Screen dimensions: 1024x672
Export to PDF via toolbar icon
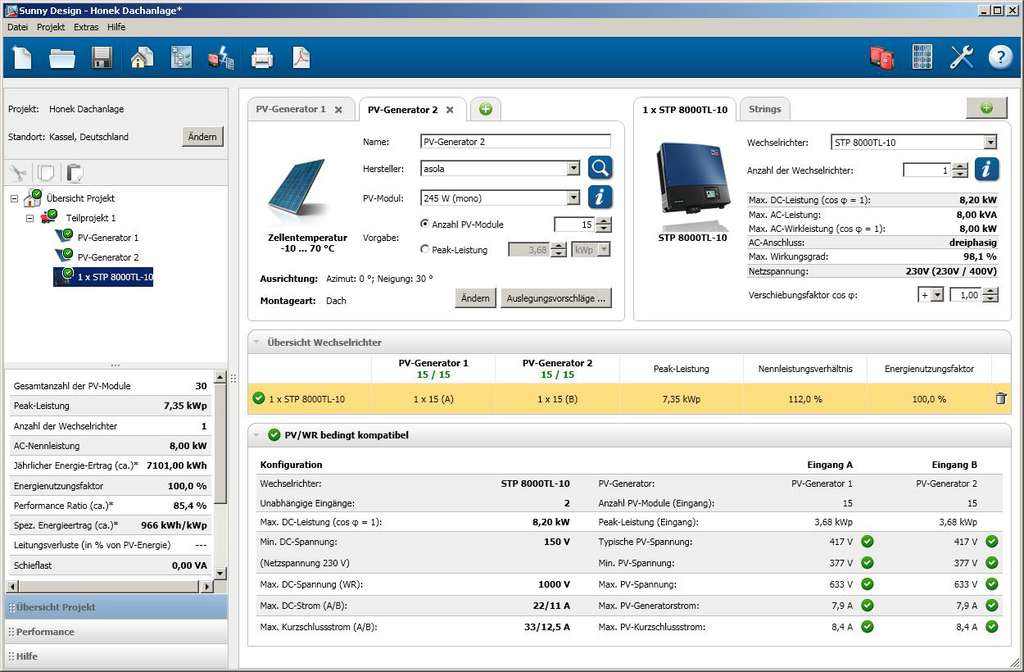pos(301,58)
